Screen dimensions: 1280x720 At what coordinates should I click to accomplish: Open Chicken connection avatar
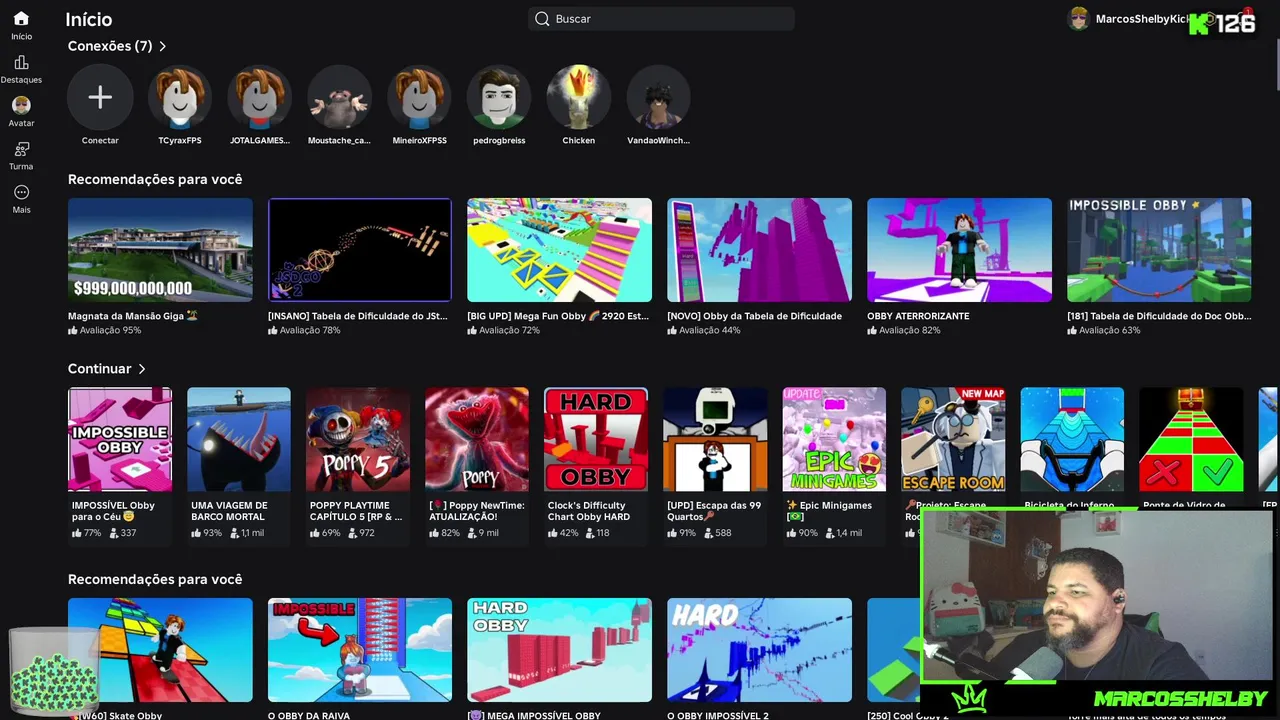(x=579, y=97)
